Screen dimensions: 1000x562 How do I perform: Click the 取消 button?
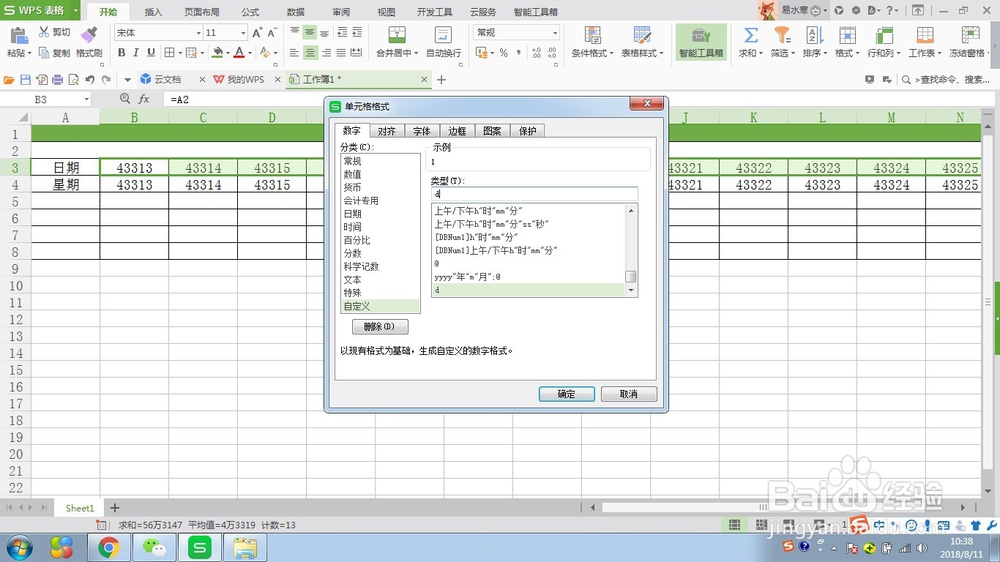629,394
